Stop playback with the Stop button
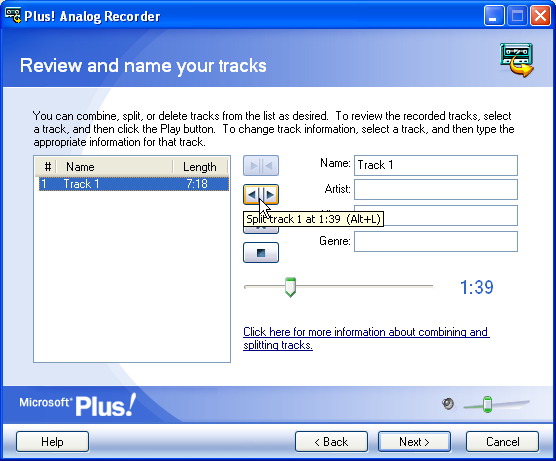 tap(261, 252)
